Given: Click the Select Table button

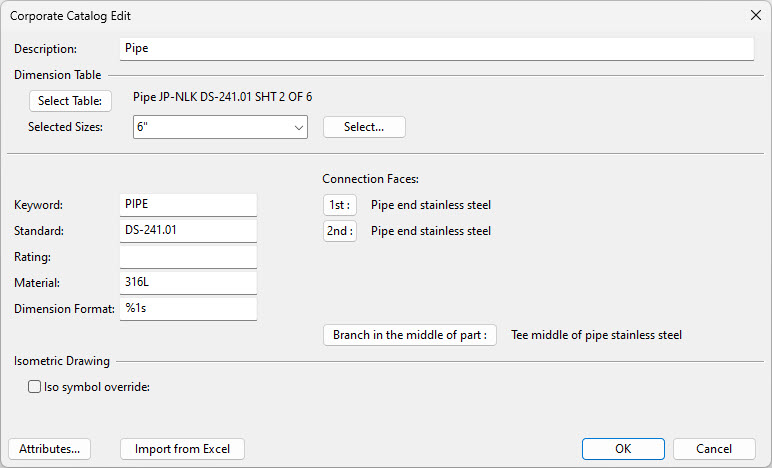Looking at the screenshot, I should click(x=70, y=101).
